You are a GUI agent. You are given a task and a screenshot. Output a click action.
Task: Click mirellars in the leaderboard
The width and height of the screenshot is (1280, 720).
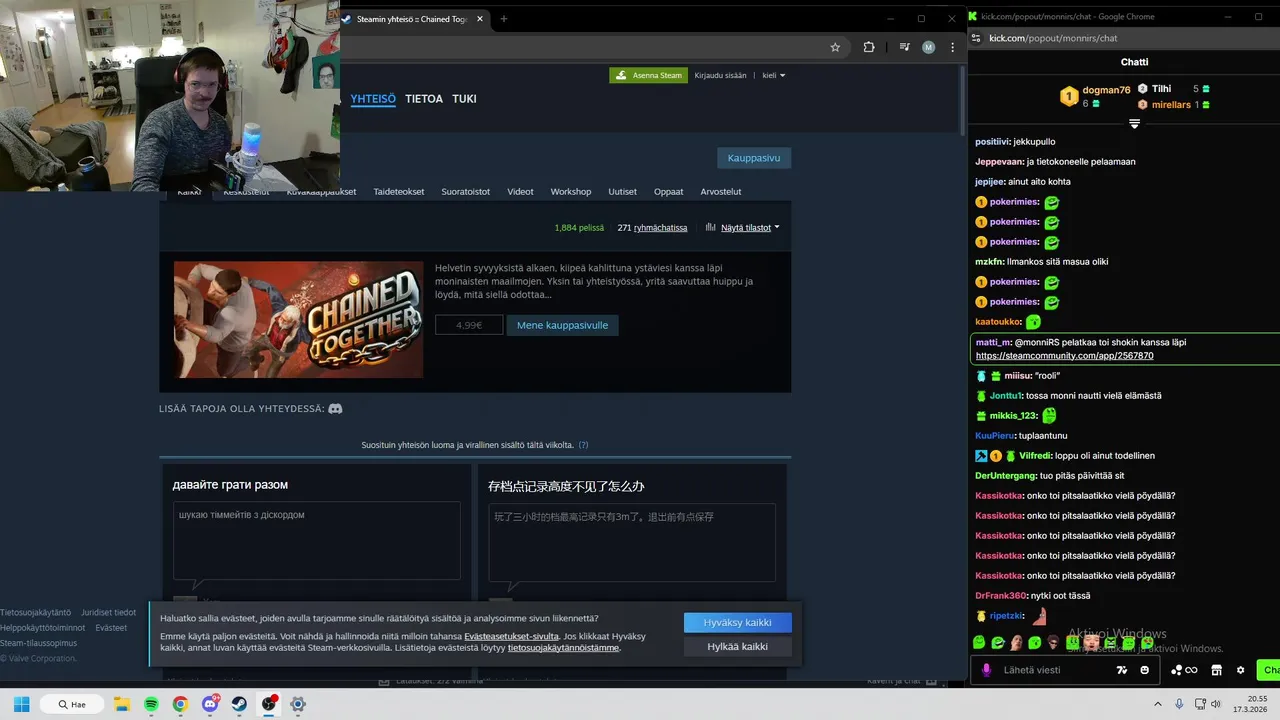1171,105
